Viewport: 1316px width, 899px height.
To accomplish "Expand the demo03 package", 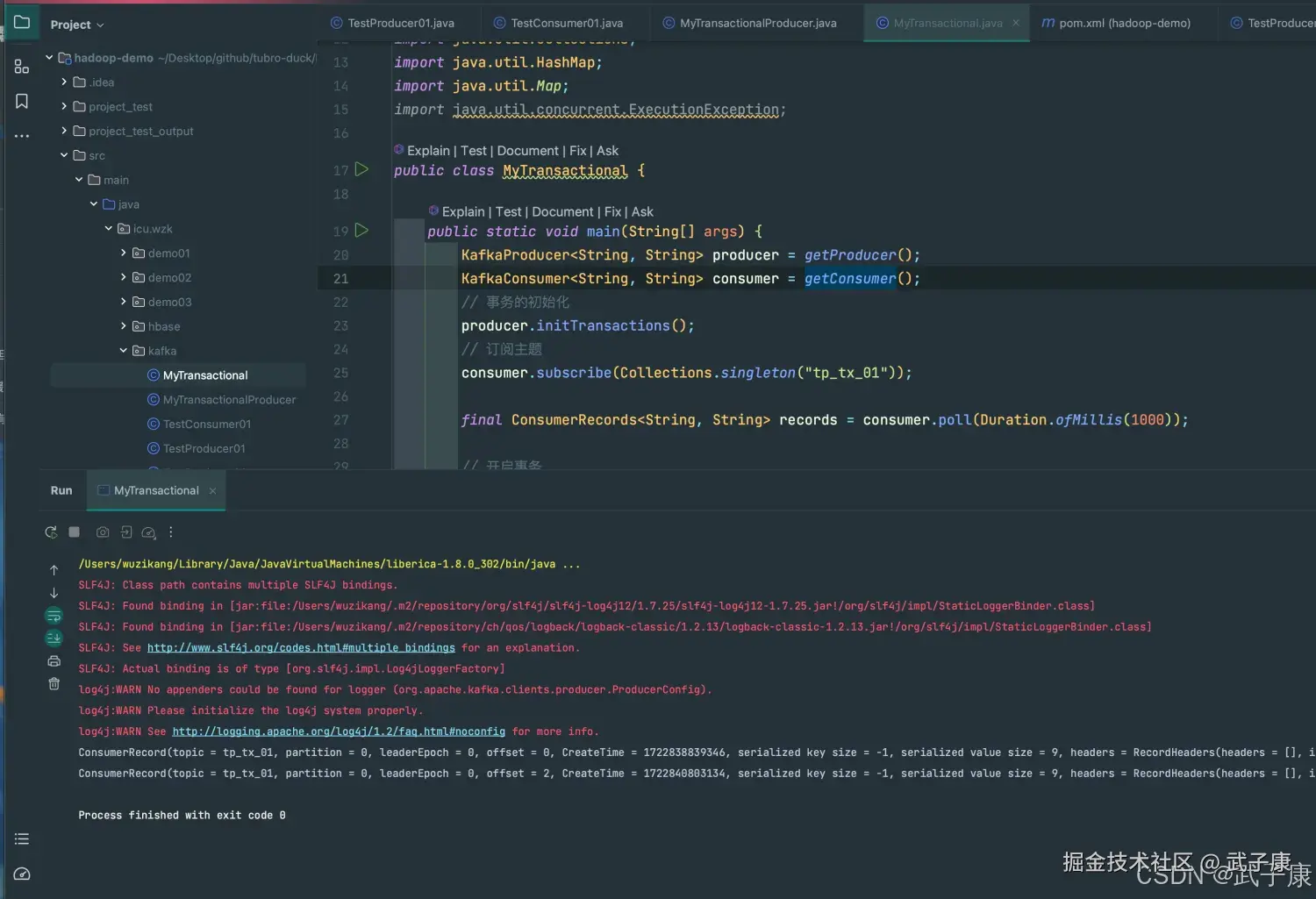I will (x=124, y=302).
